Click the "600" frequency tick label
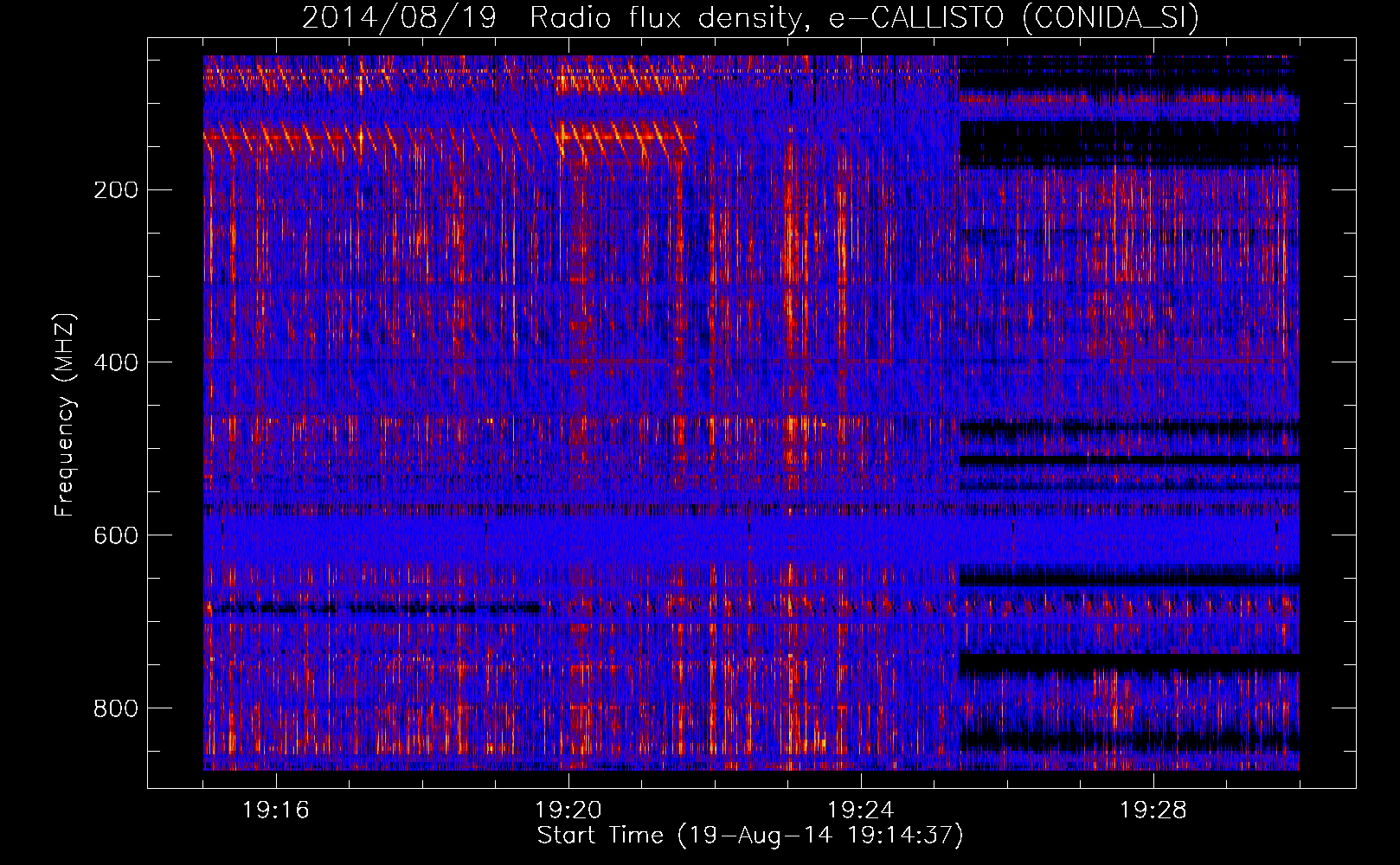Viewport: 1400px width, 865px height. (x=116, y=536)
